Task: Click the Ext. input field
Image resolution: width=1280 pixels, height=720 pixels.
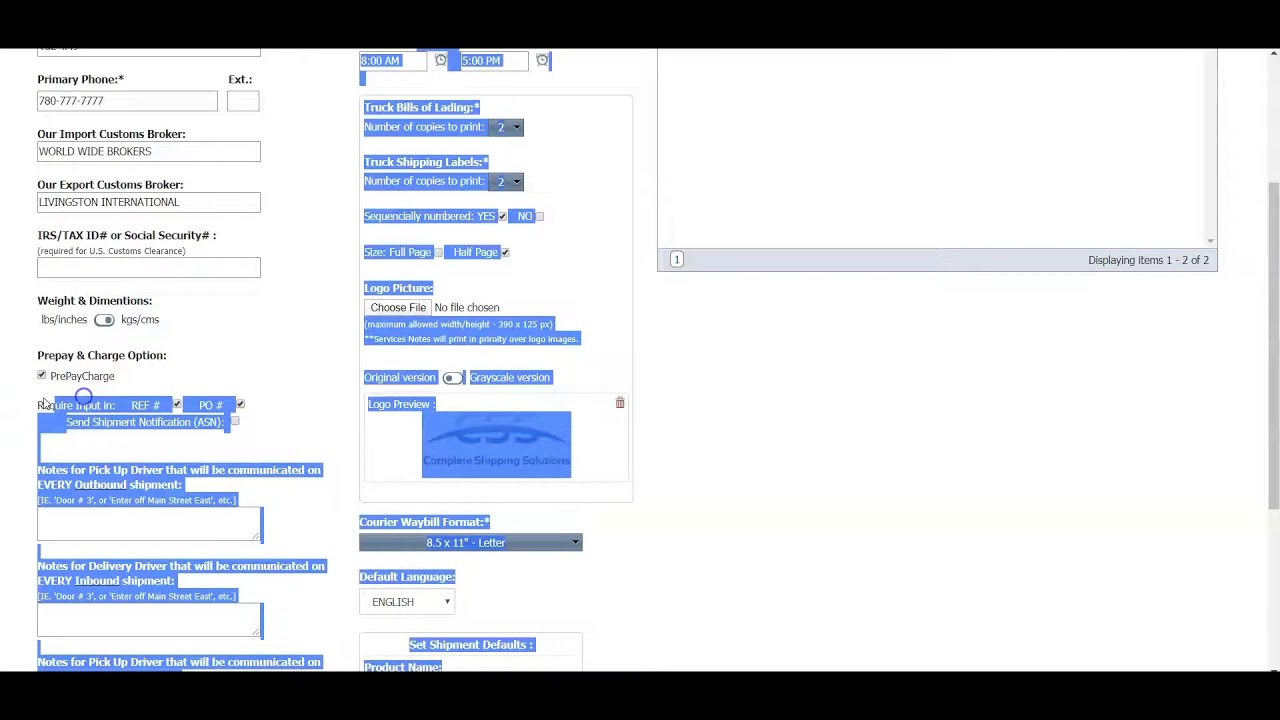Action: pos(243,101)
